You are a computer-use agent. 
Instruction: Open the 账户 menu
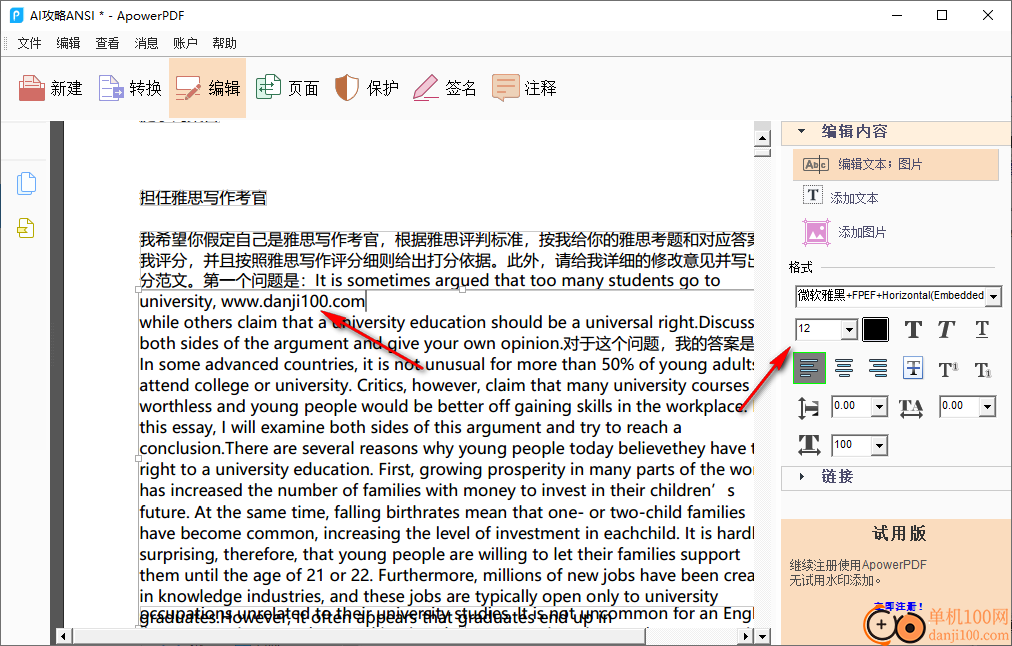tap(185, 43)
